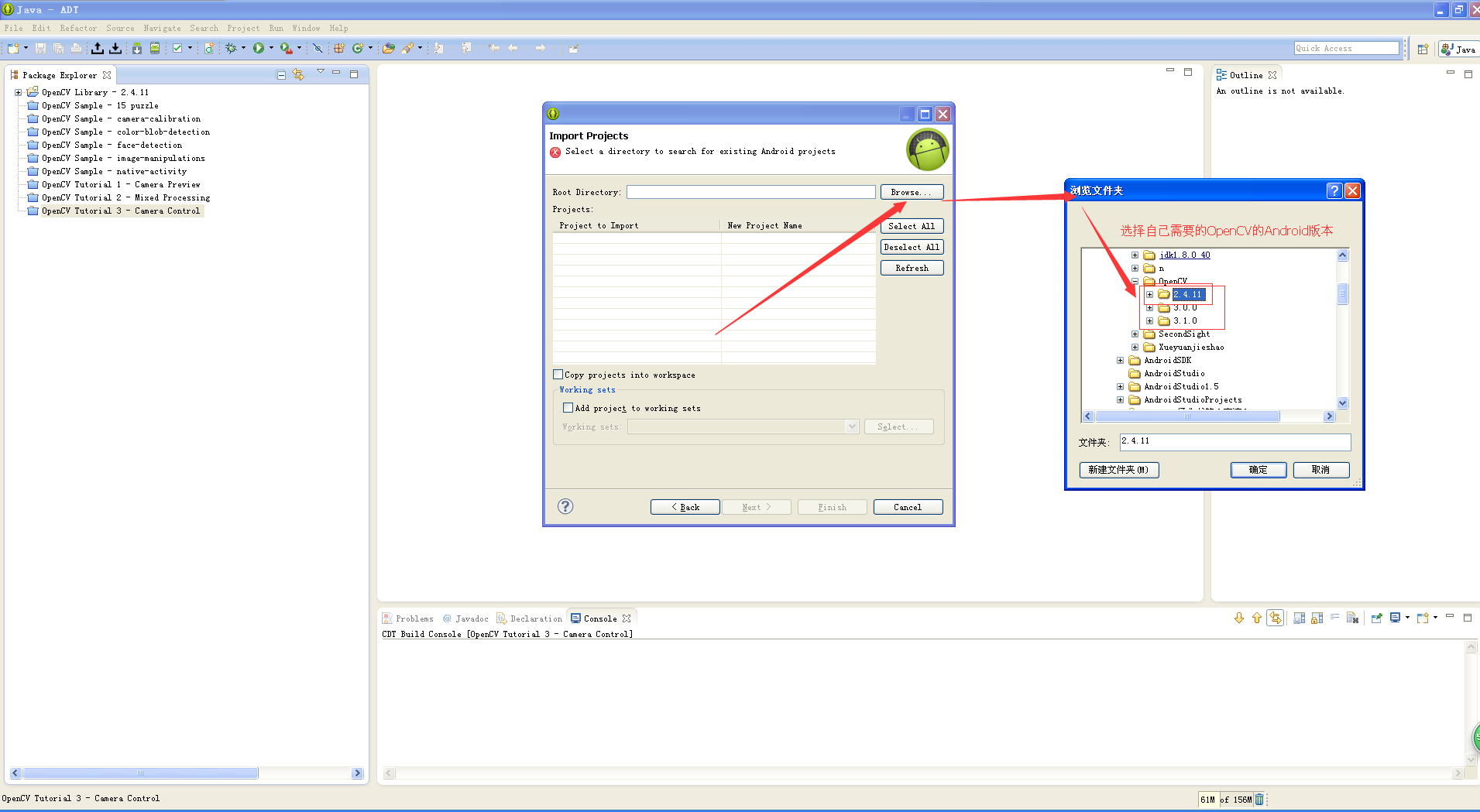
Task: Open the Refactor menu
Action: click(78, 28)
